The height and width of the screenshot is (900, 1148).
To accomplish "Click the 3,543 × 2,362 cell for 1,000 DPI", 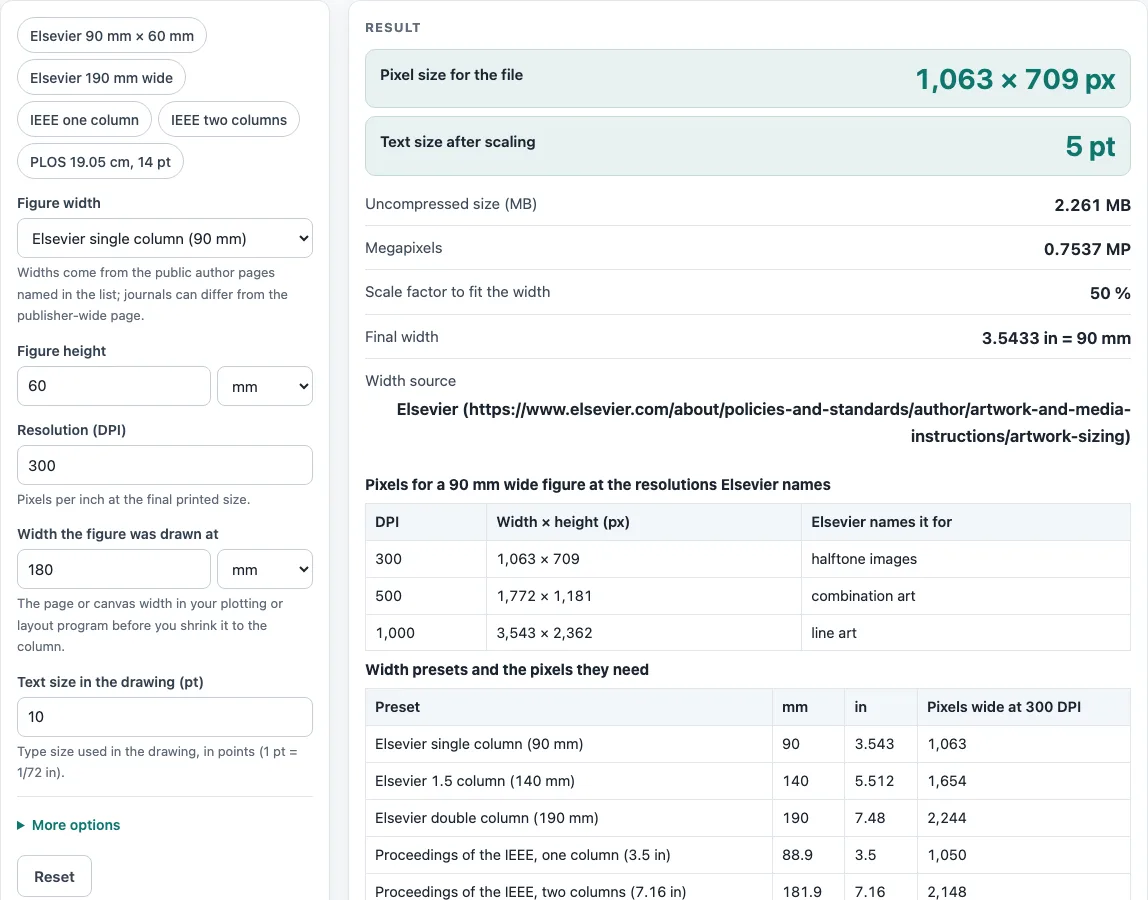I will pos(644,633).
